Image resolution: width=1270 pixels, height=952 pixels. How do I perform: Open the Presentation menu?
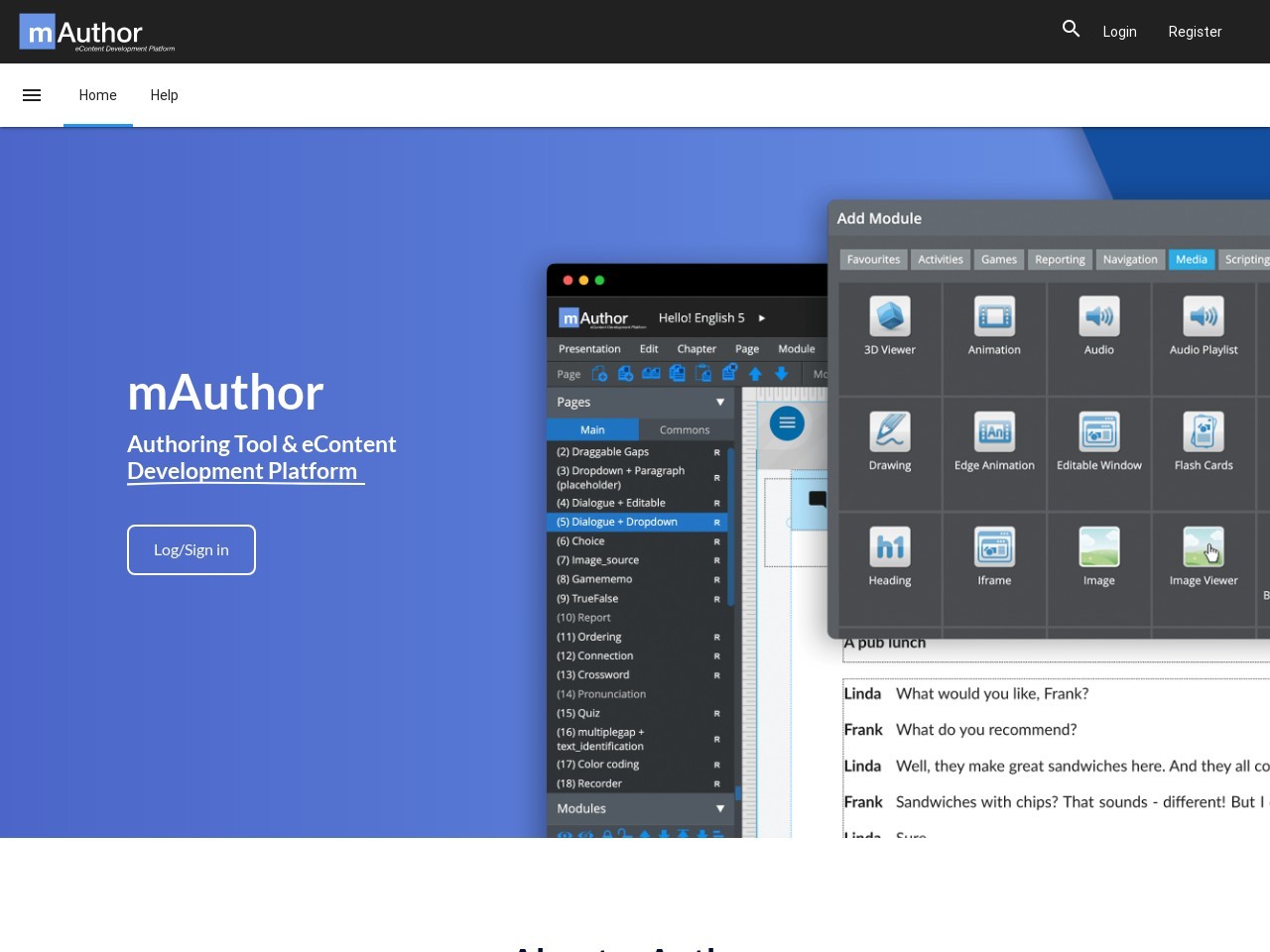point(589,349)
